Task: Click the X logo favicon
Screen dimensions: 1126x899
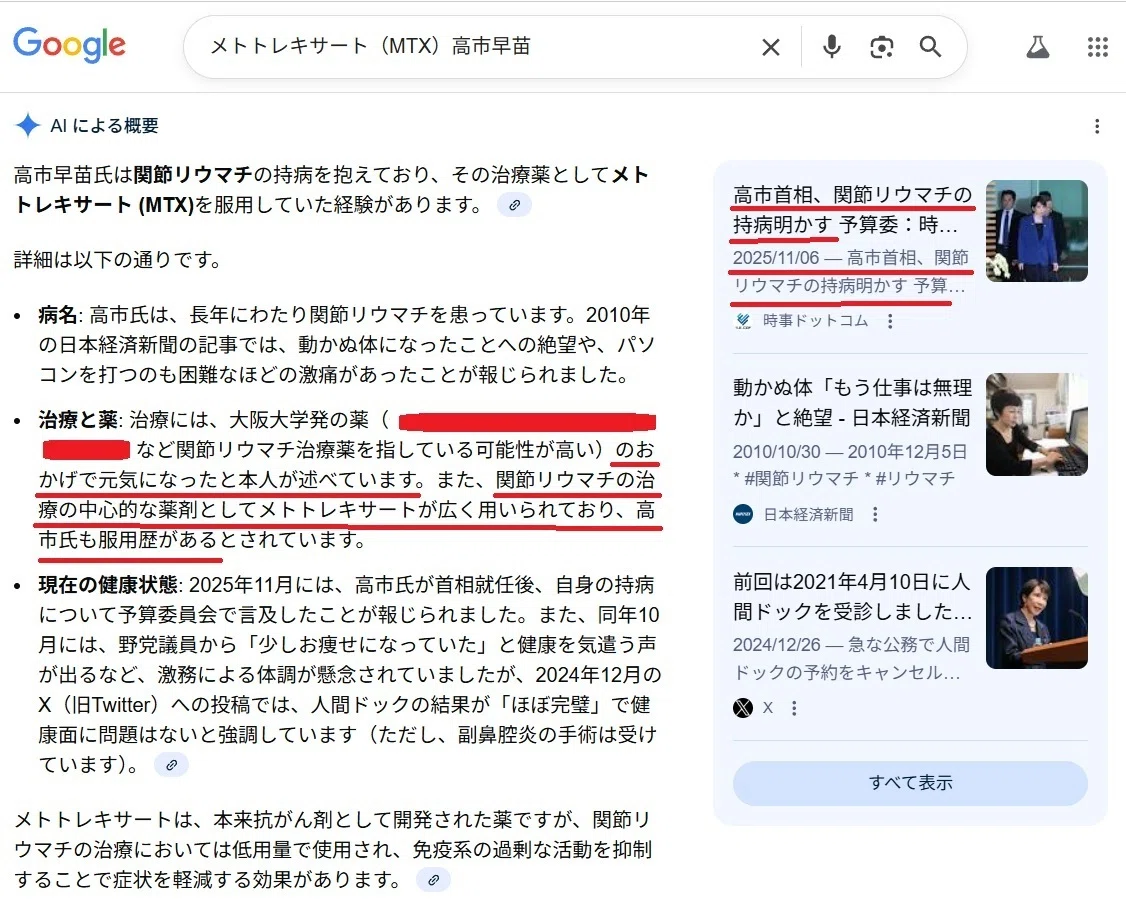Action: click(743, 708)
